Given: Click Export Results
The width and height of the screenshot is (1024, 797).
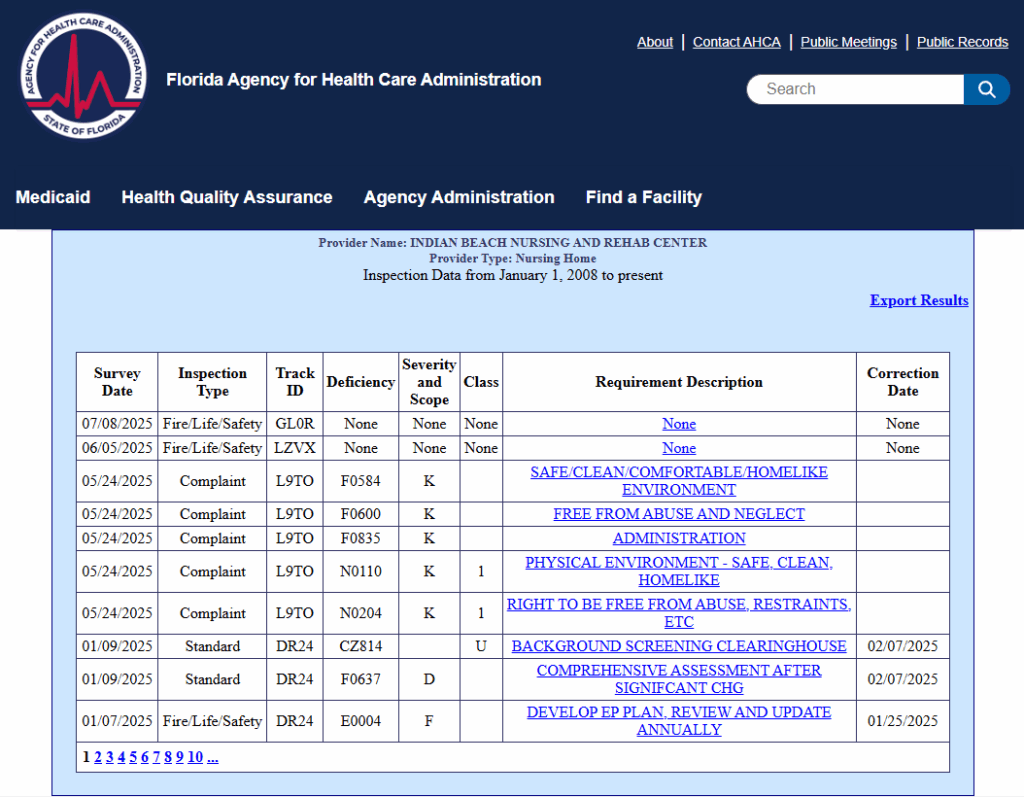Looking at the screenshot, I should (x=918, y=300).
